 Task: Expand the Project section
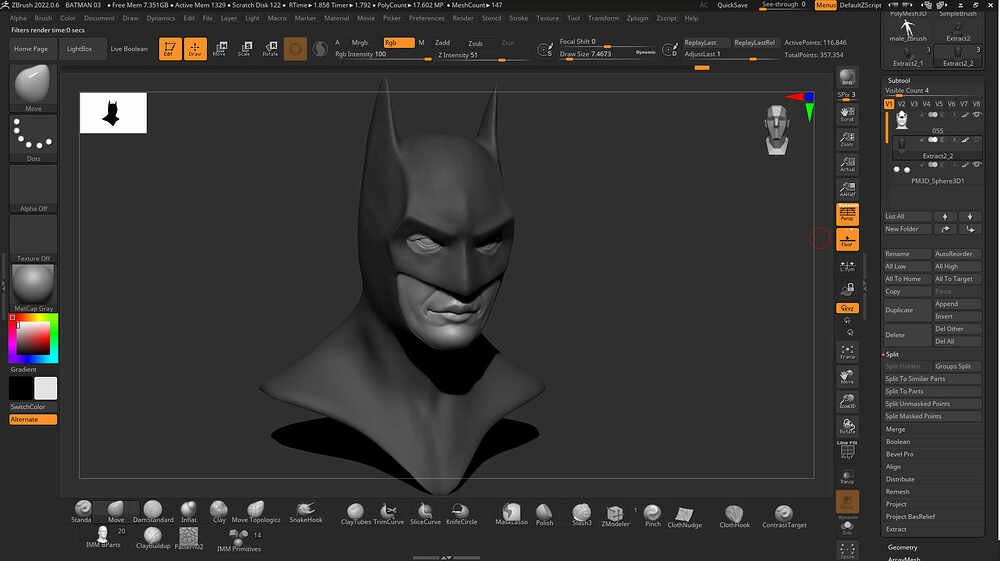896,504
